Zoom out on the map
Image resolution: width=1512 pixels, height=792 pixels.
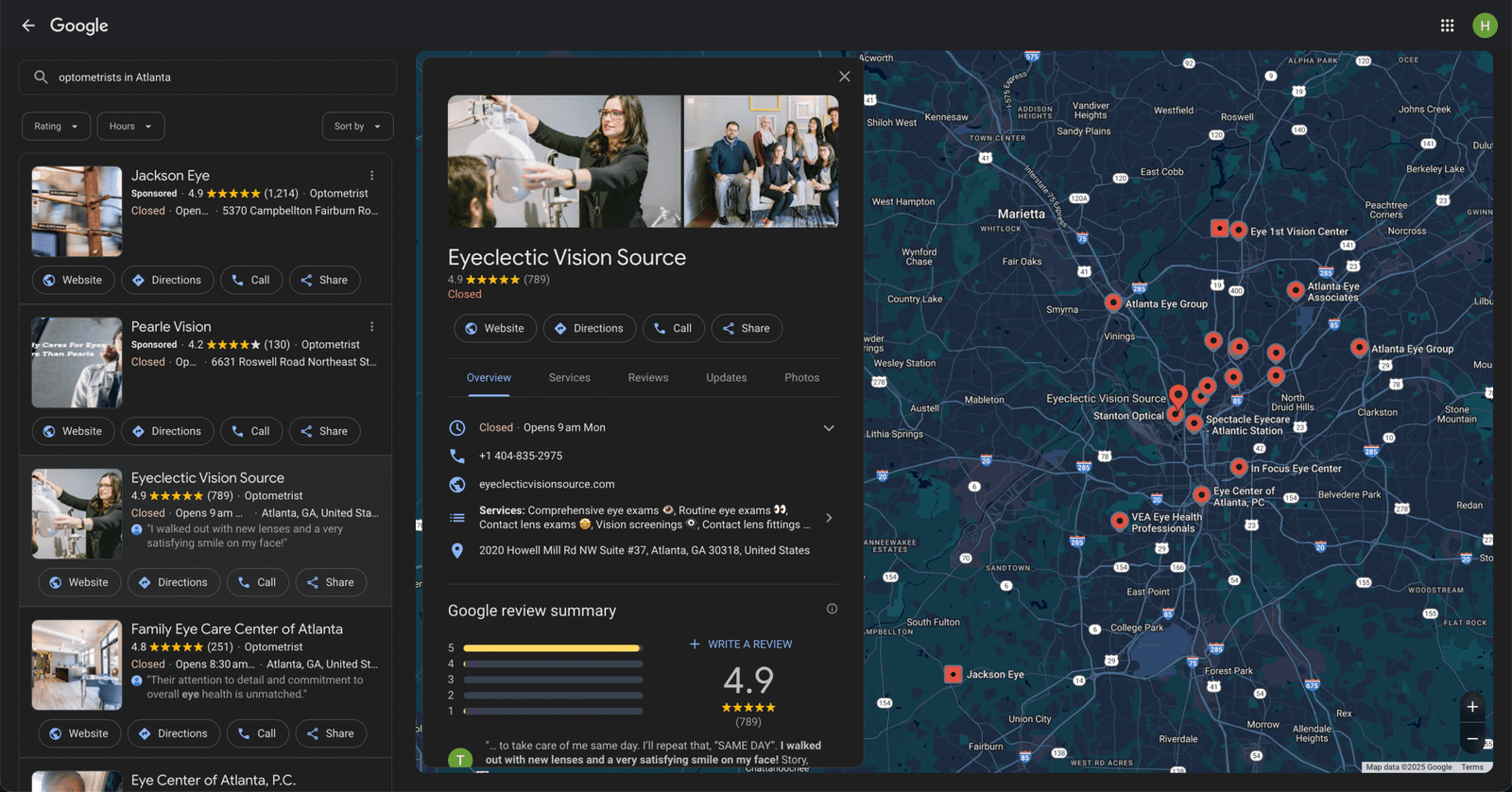[1472, 739]
